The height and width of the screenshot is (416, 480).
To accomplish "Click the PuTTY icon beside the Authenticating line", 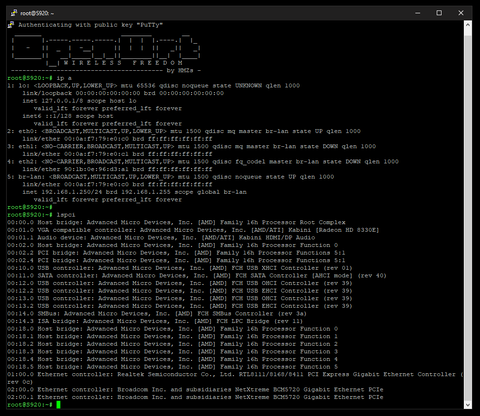I will (11, 25).
